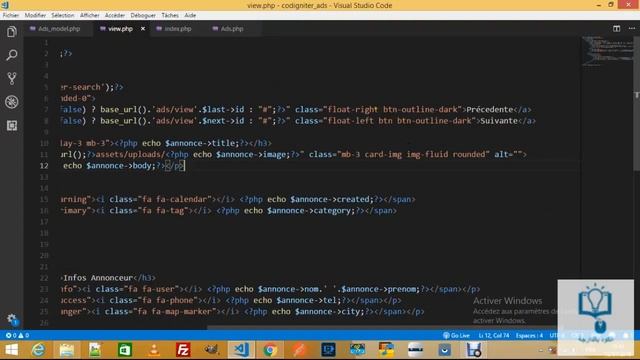Open the Accéder menu

pos(115,15)
